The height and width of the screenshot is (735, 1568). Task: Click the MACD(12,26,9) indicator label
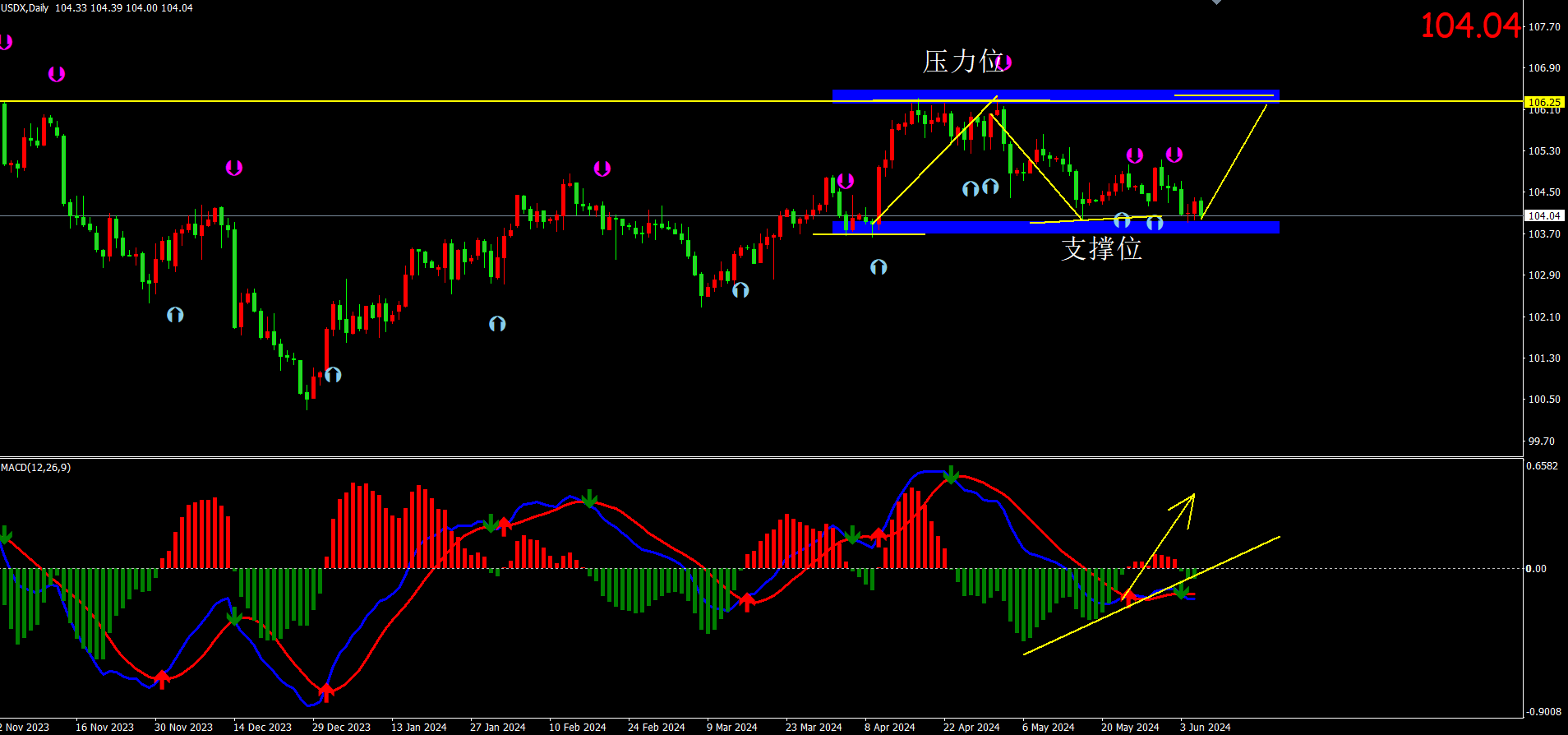(36, 468)
